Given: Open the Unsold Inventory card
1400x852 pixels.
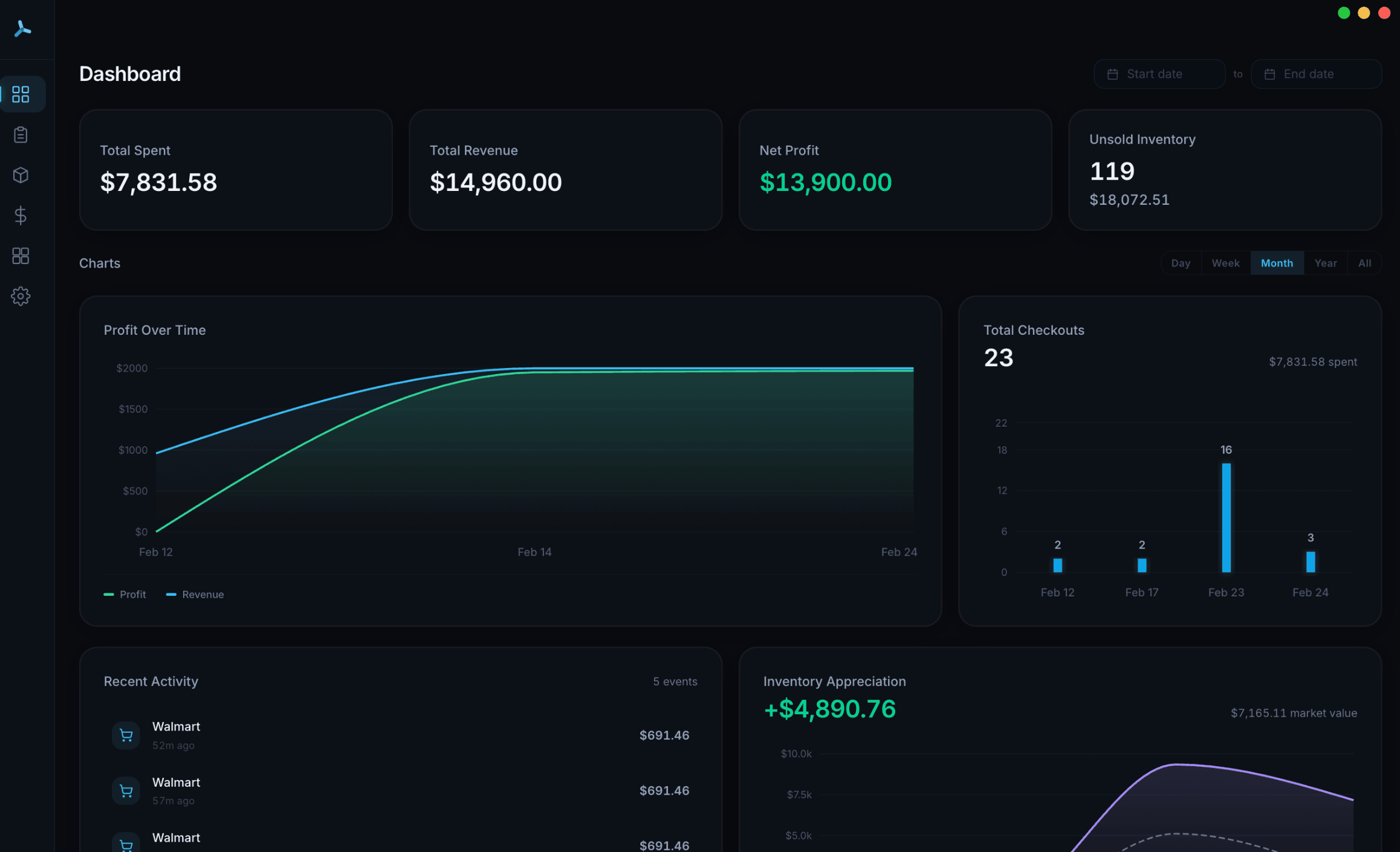Looking at the screenshot, I should (1225, 170).
